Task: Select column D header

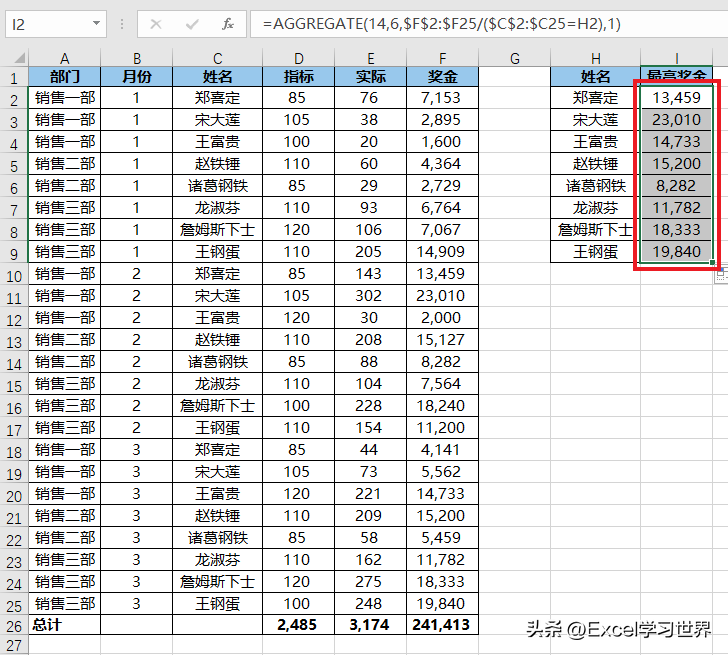Action: pos(299,58)
